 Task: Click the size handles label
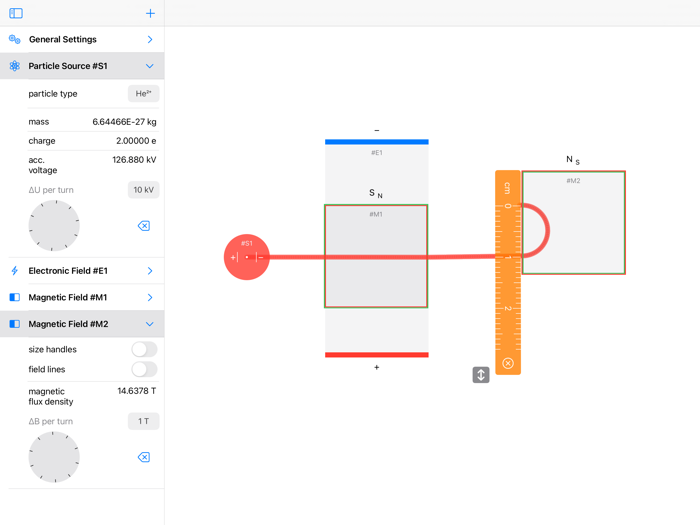click(52, 349)
